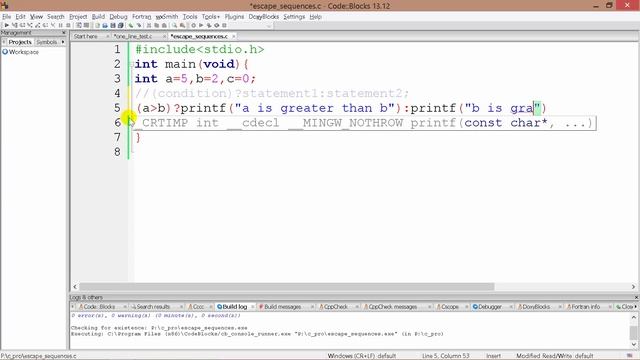640x360 pixels.
Task: Open the Fortran info log tab
Action: coord(586,307)
